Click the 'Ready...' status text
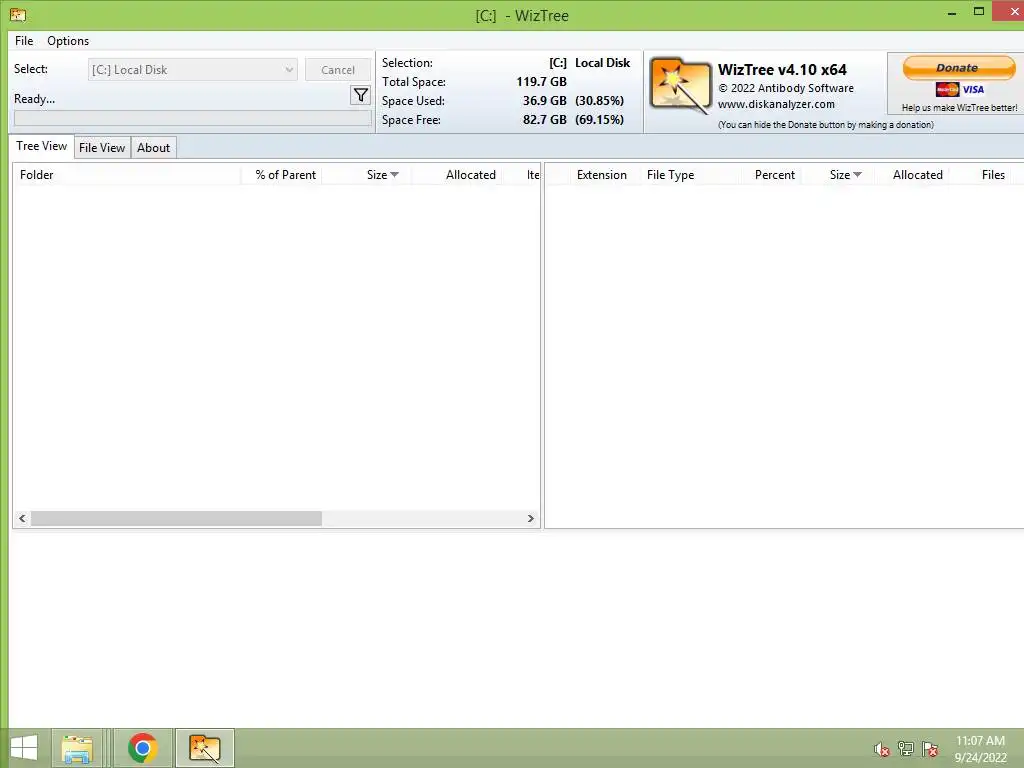1024x768 pixels. pos(35,99)
